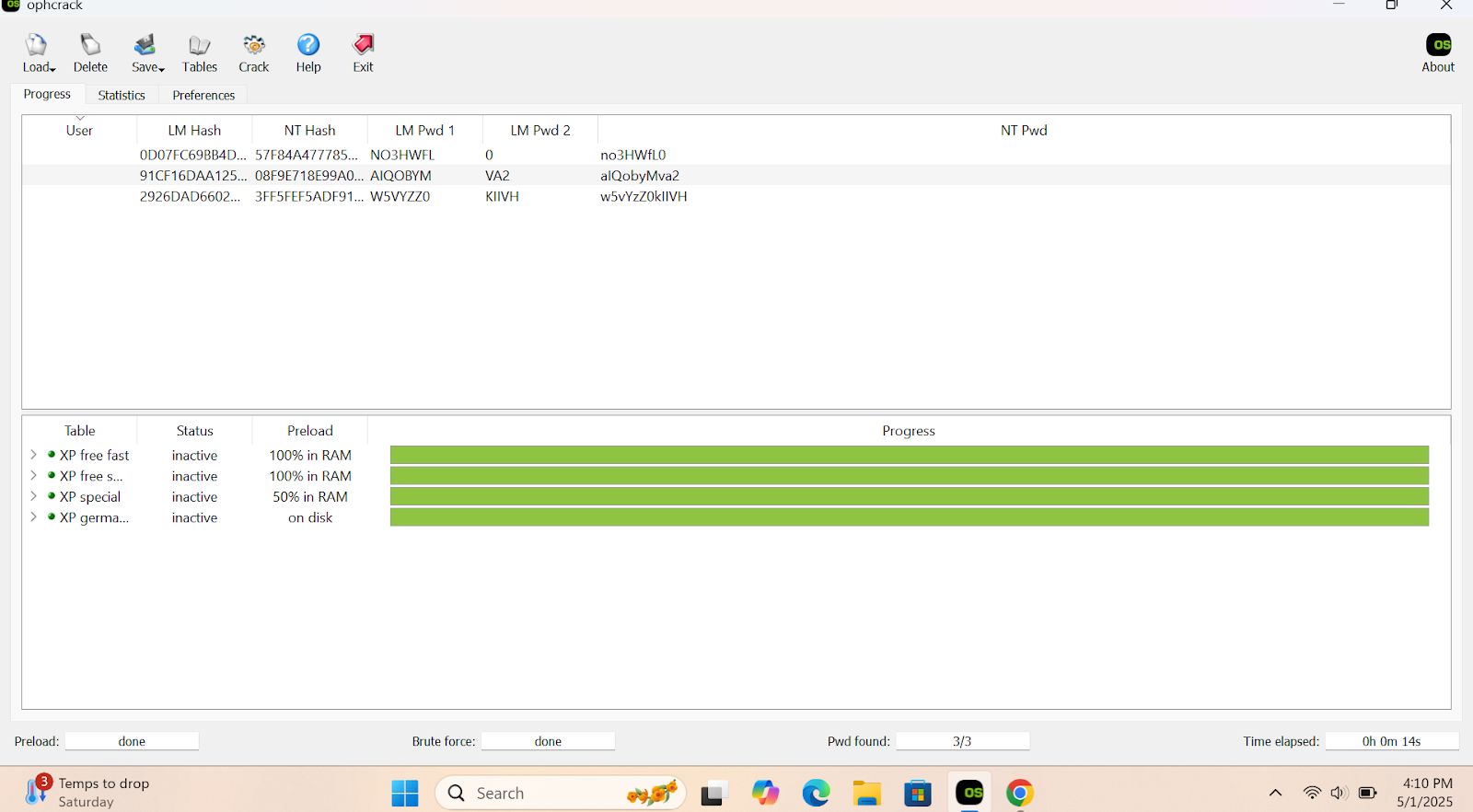Click the Status column header
The height and width of the screenshot is (812, 1473).
(194, 430)
